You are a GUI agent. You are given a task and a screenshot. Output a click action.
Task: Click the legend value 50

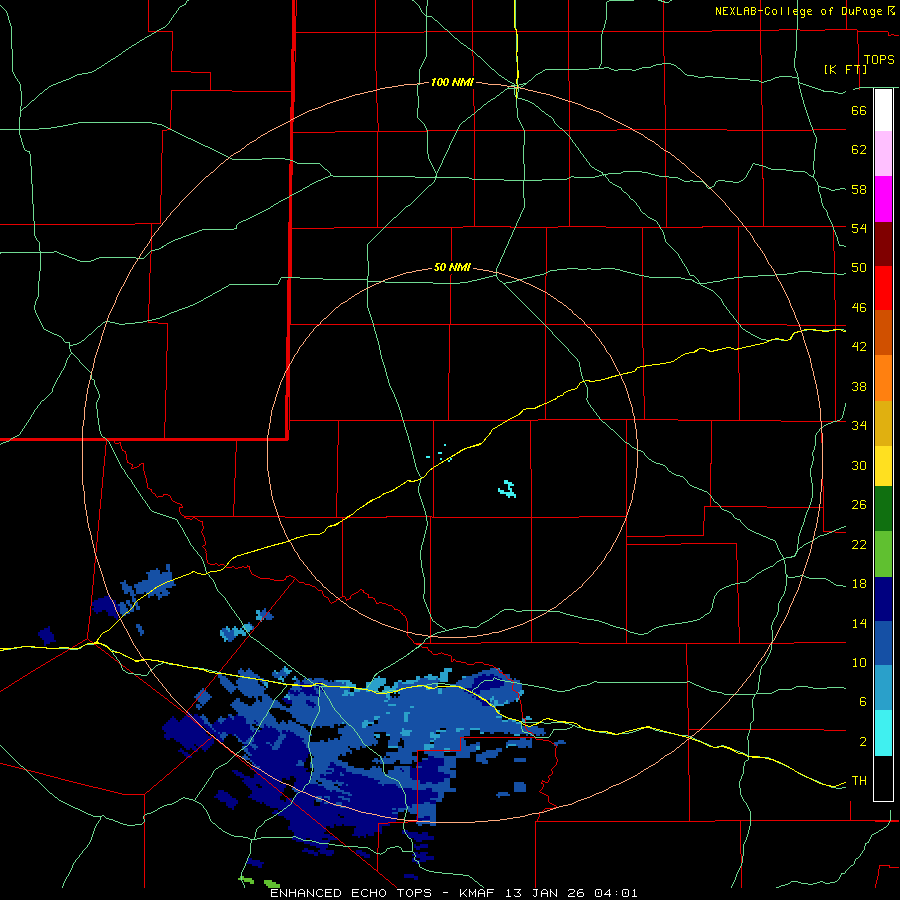(x=859, y=268)
